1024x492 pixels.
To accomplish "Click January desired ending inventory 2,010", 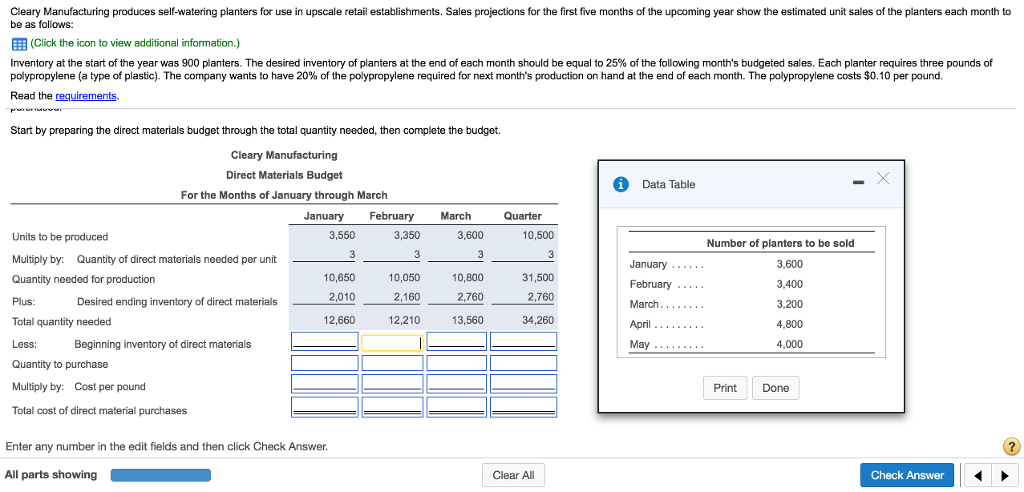I will [342, 297].
